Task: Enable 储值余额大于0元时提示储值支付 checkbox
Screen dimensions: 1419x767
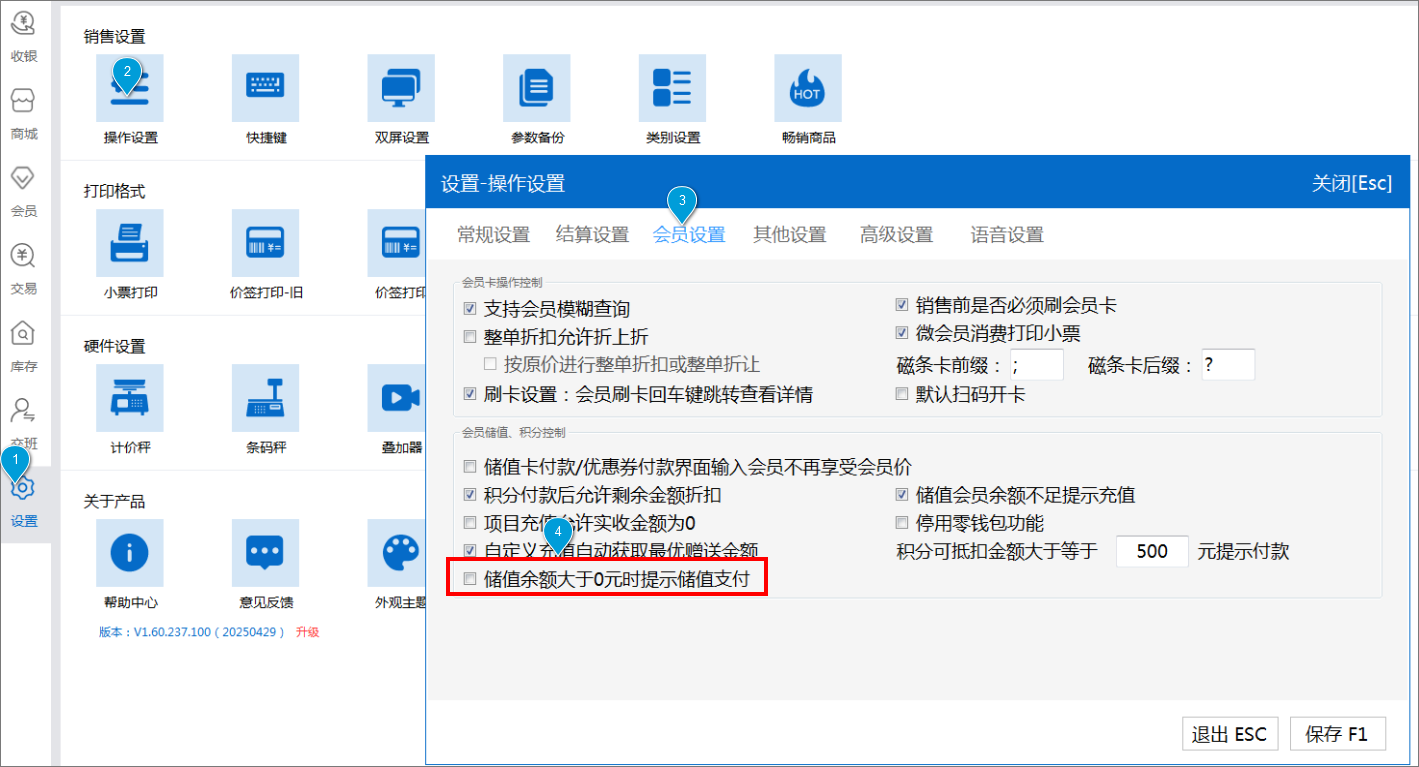Action: tap(470, 578)
